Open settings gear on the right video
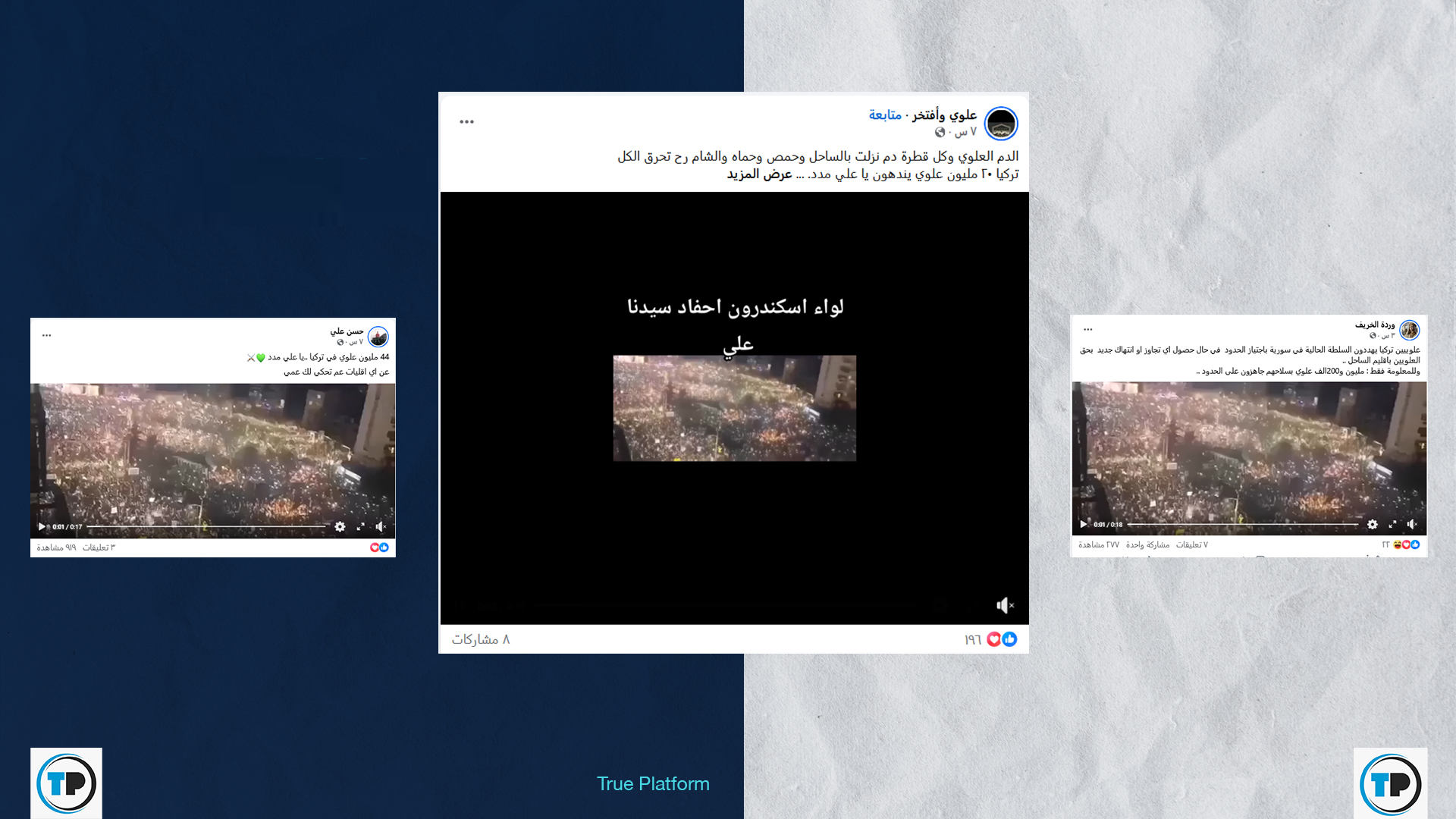Screen dimensions: 1456x819 [1372, 524]
